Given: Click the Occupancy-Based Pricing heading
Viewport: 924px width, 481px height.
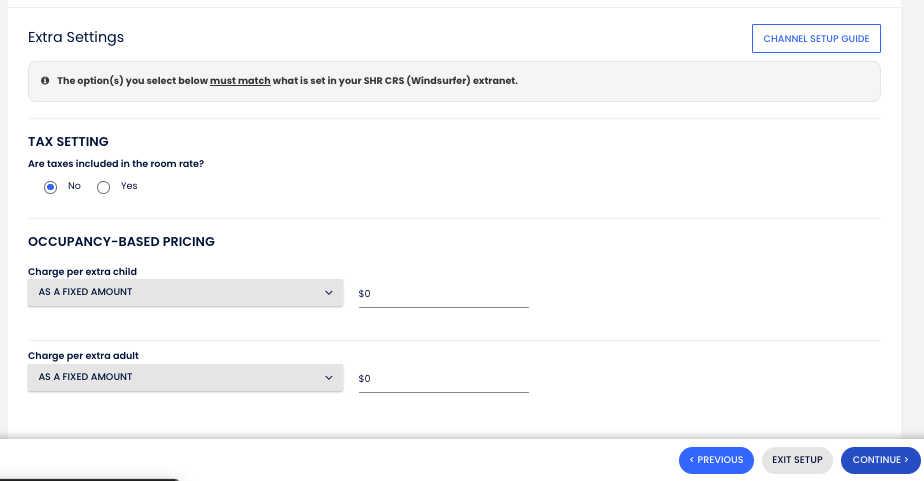Looking at the screenshot, I should (121, 242).
